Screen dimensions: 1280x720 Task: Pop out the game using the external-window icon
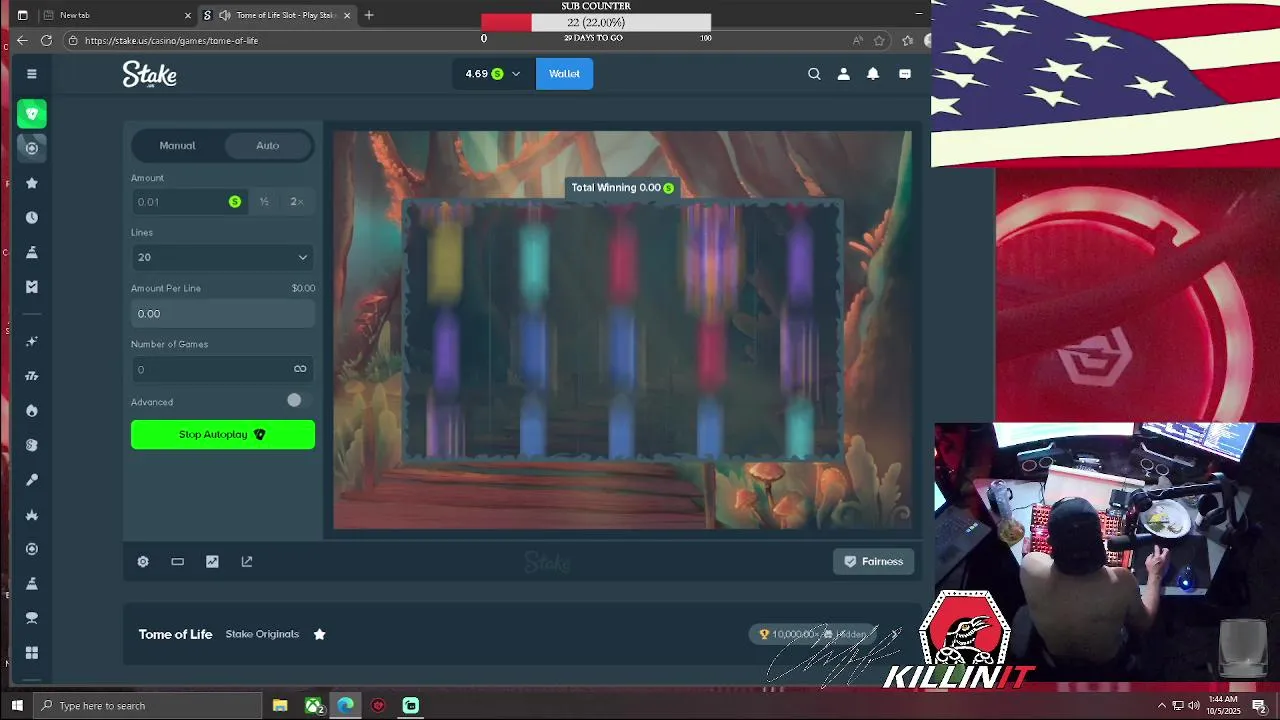[x=247, y=562]
